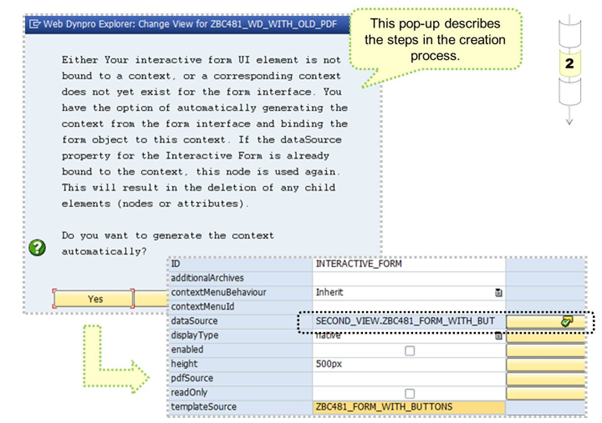Screen dimensions: 602x423
Task: Open the contextMenuBehaviour Inherit dropdown
Action: [x=498, y=292]
